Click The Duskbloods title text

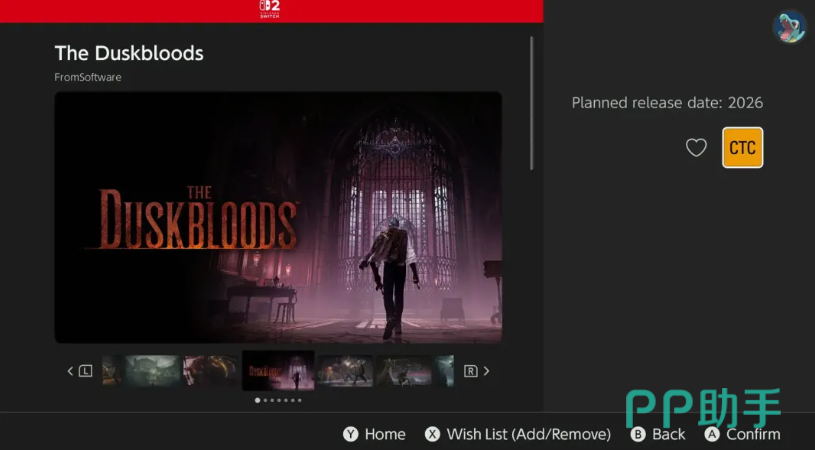129,53
